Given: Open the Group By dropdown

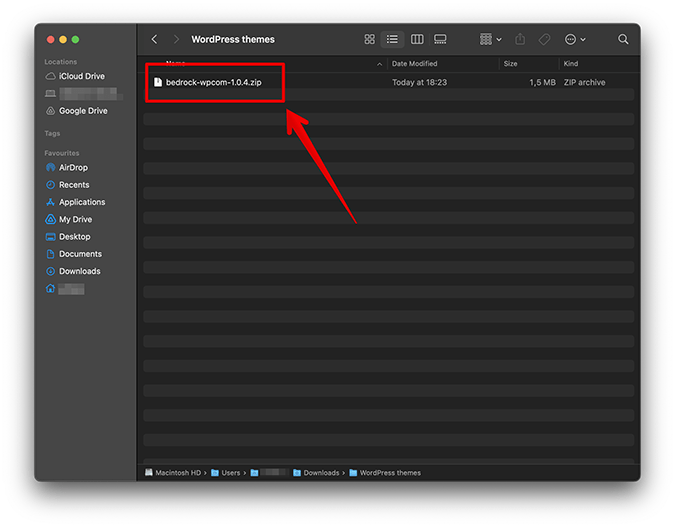Looking at the screenshot, I should (x=490, y=39).
